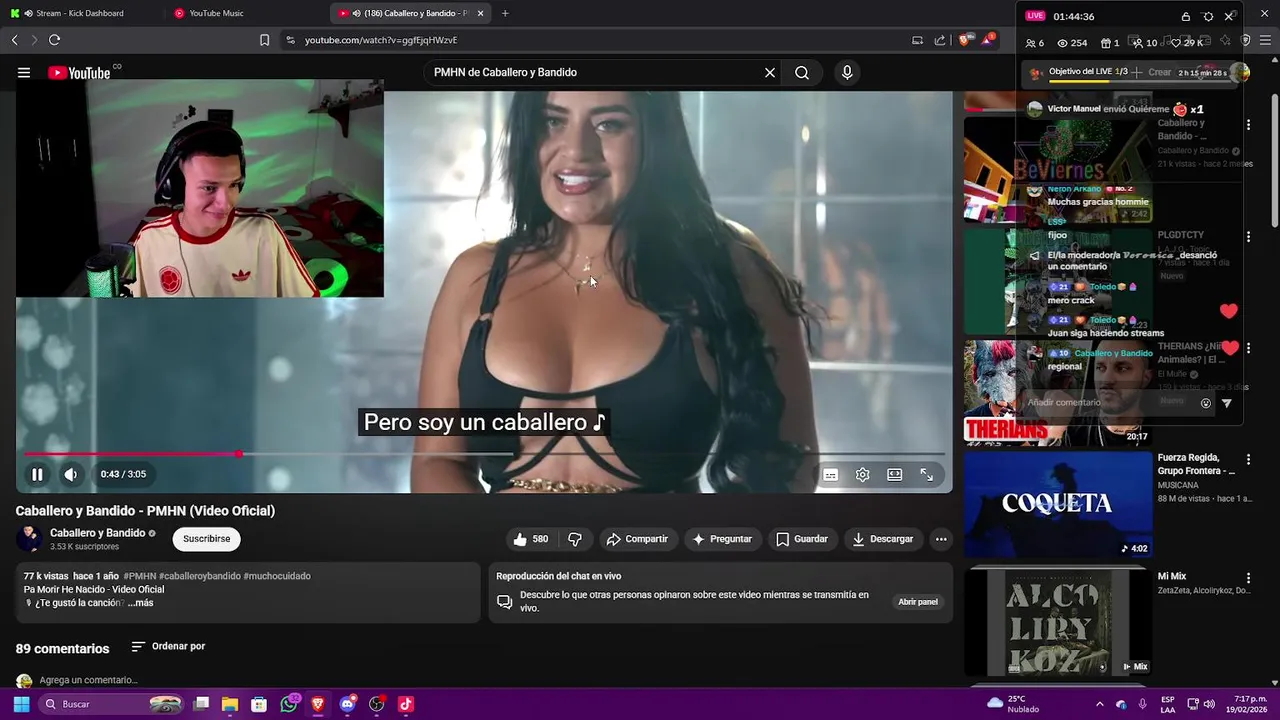Open Ordenar por comments sort dropdown
Viewport: 1280px width, 720px height.
pyautogui.click(x=168, y=647)
